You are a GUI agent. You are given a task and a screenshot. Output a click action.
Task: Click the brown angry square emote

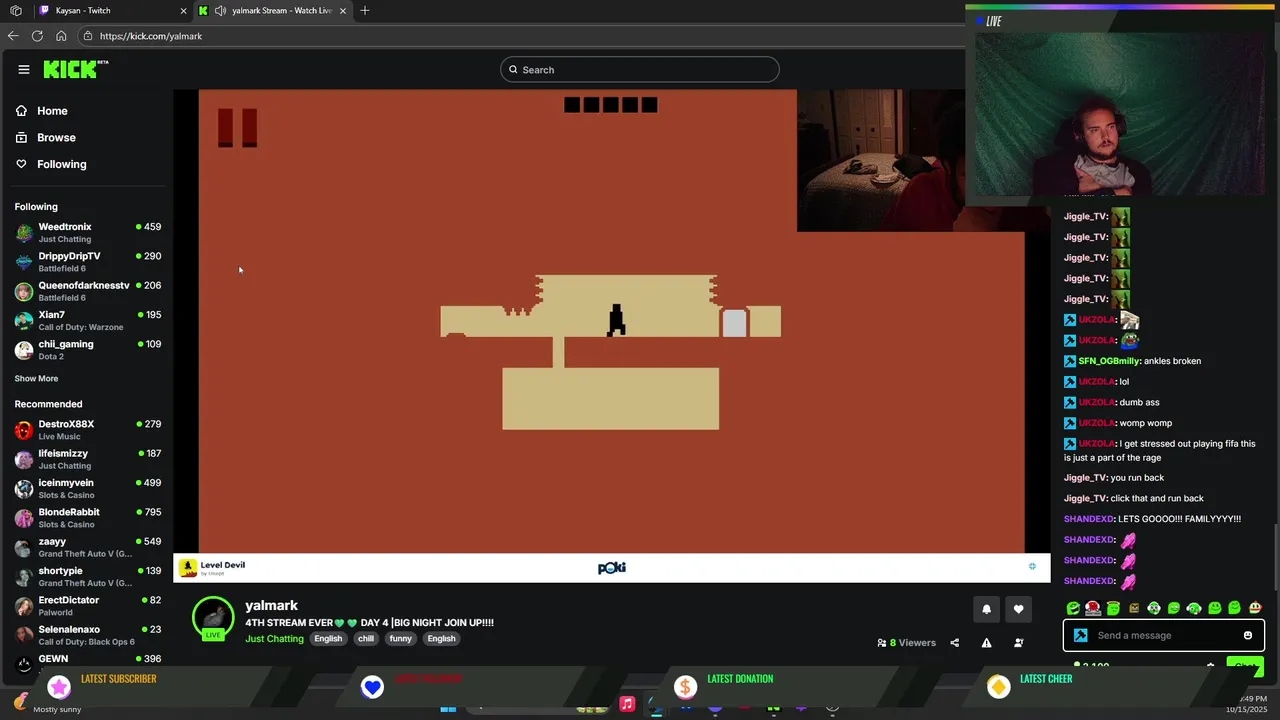[1134, 608]
